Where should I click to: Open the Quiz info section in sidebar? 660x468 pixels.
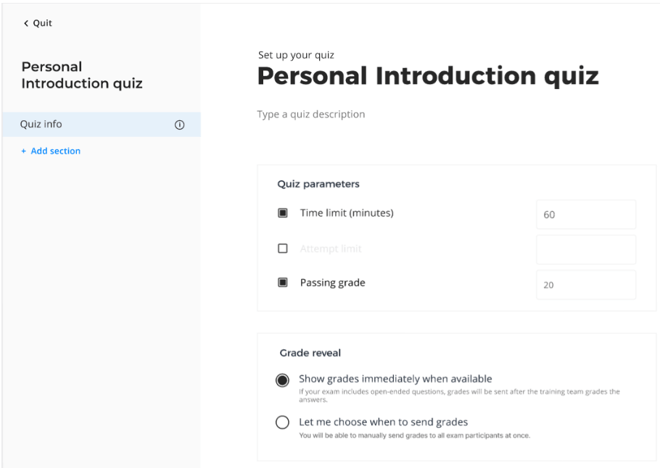pos(101,124)
